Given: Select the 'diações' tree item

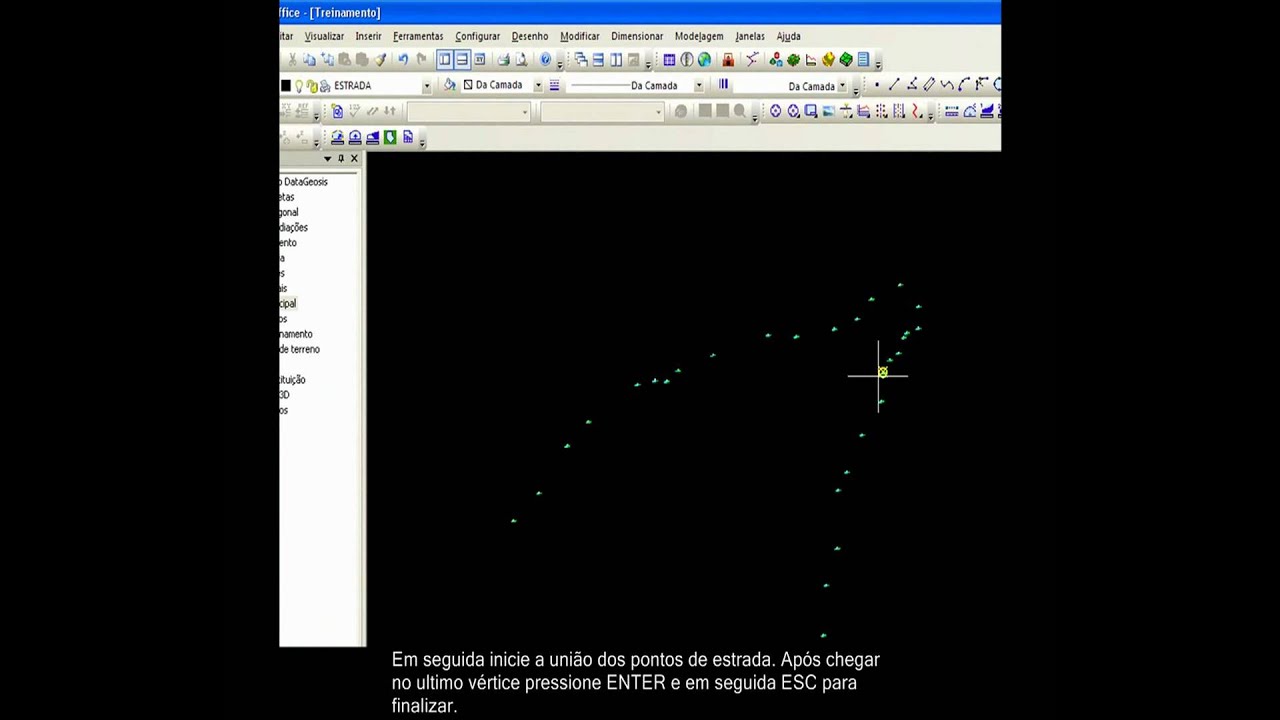Looking at the screenshot, I should 294,227.
